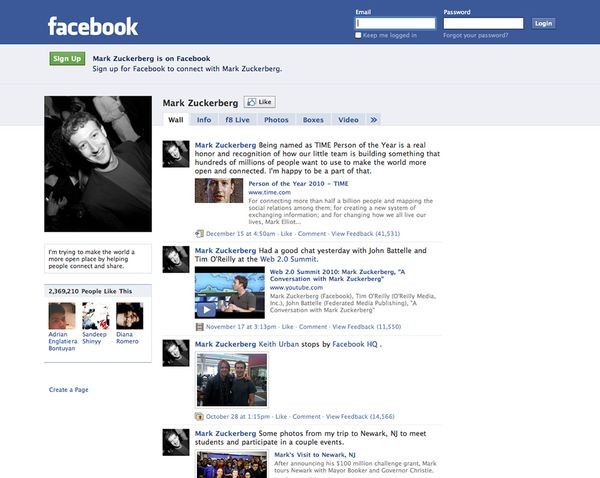Click the avatar beside the Web 2.0 Summit post
Viewport: 600px width, 478px height.
176,259
